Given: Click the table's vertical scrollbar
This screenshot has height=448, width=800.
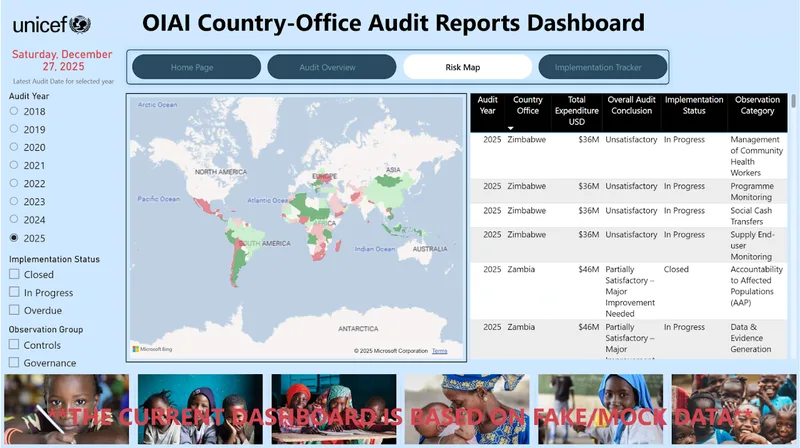Looking at the screenshot, I should 793,101.
